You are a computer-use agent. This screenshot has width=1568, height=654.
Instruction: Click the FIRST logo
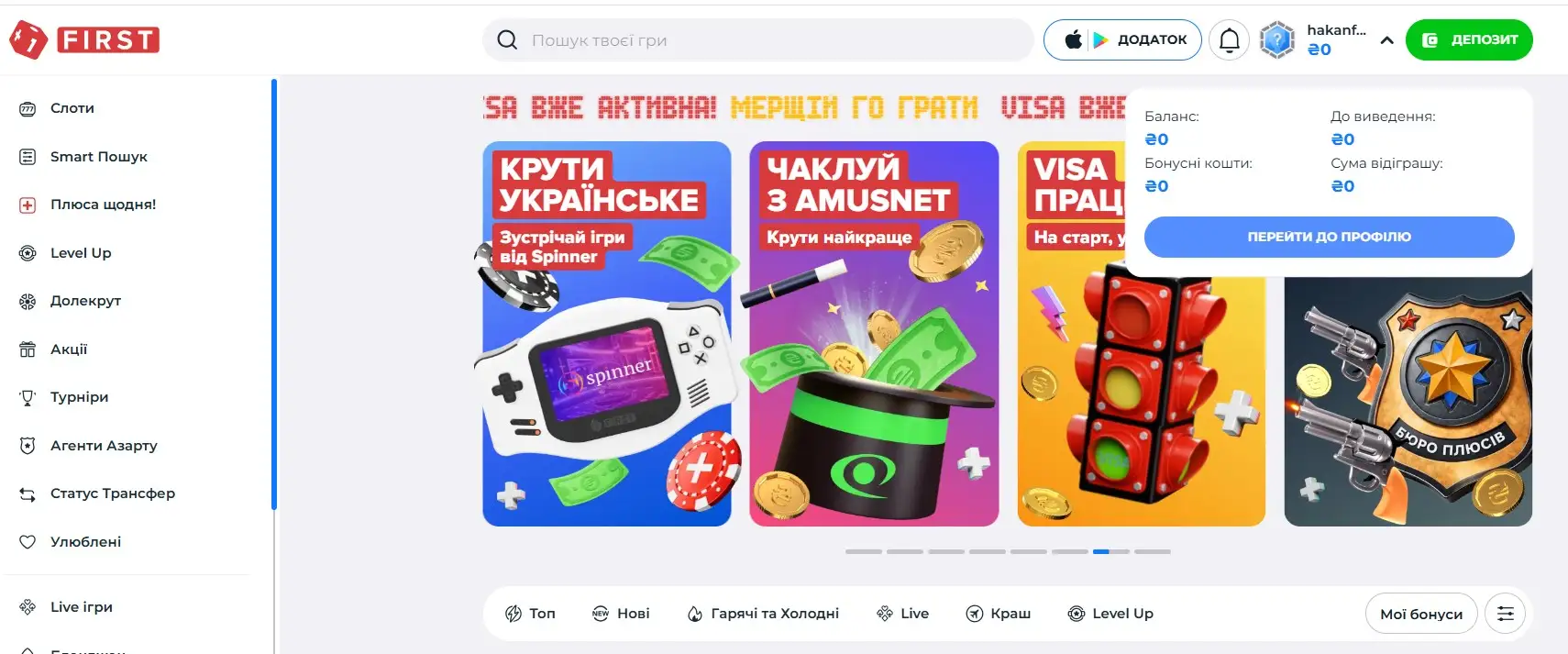click(84, 39)
